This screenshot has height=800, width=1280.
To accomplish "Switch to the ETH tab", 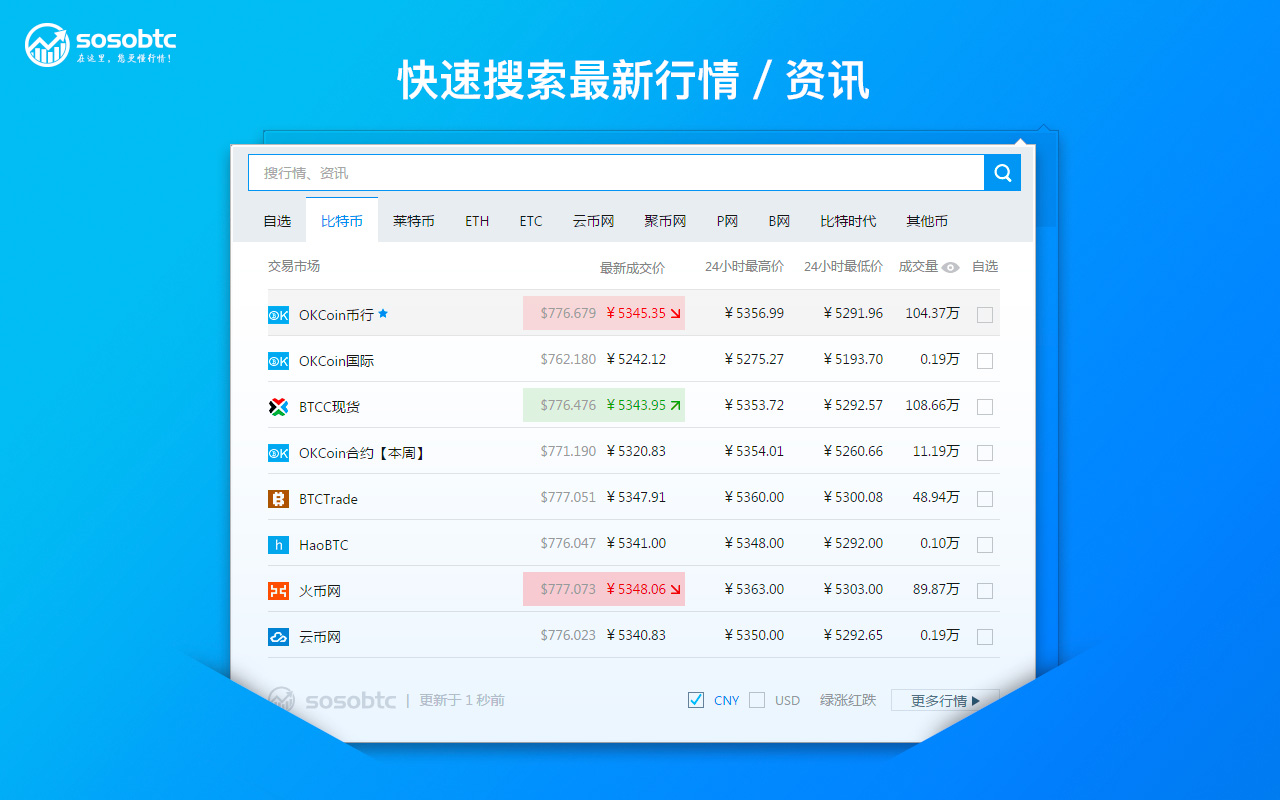I will click(x=477, y=221).
